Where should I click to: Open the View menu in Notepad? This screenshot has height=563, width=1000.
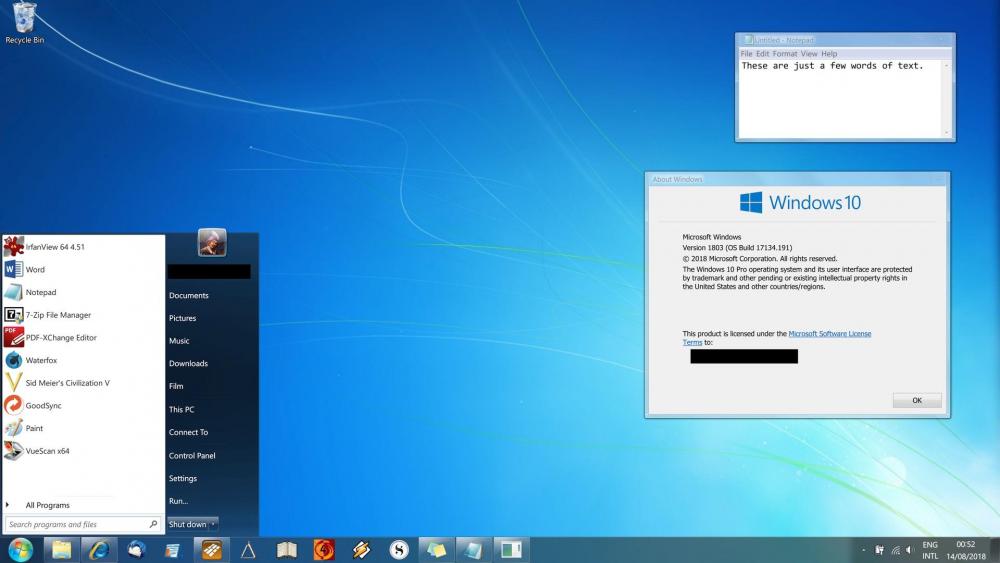tap(809, 54)
